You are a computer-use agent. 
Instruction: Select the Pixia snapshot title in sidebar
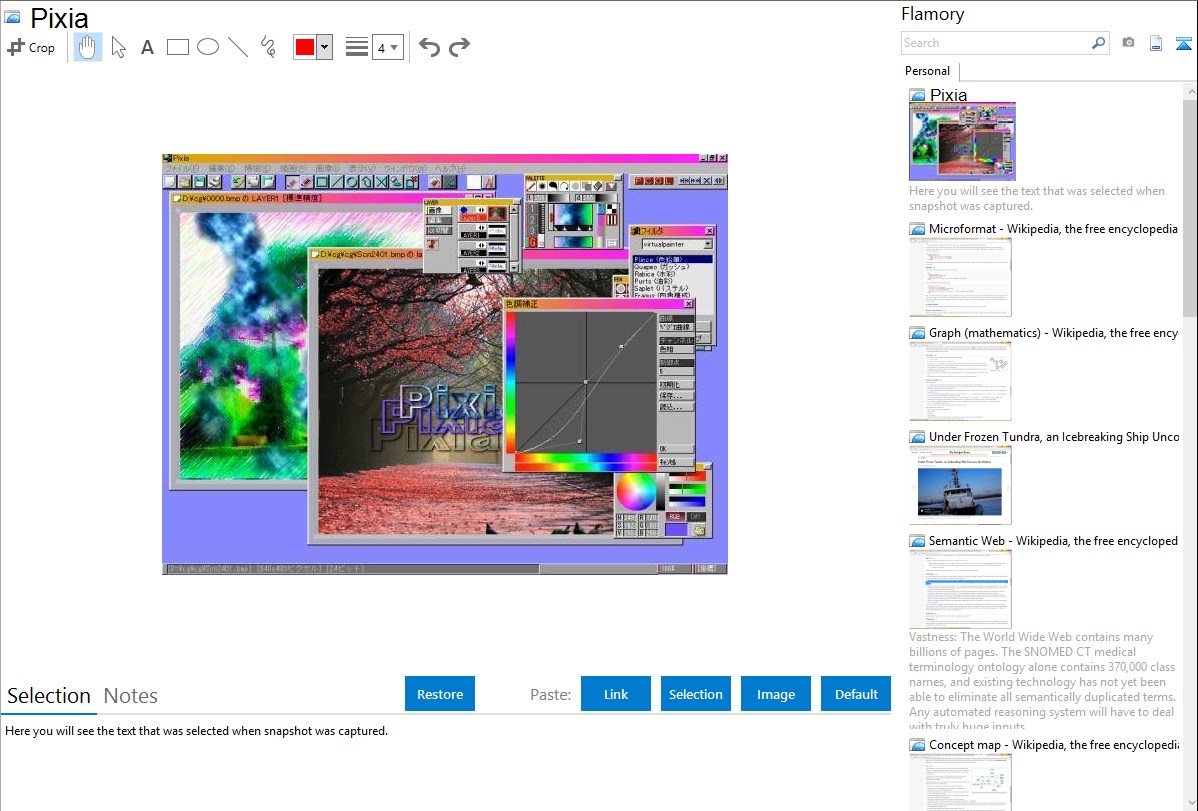click(948, 95)
